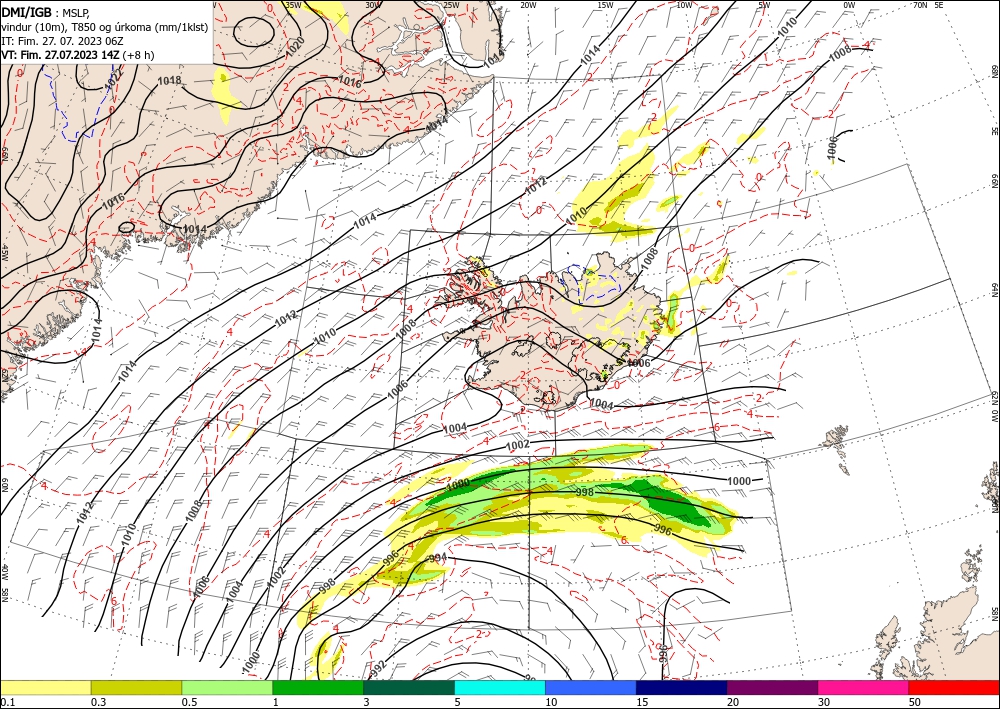Click the '994' isobar label

point(438,559)
